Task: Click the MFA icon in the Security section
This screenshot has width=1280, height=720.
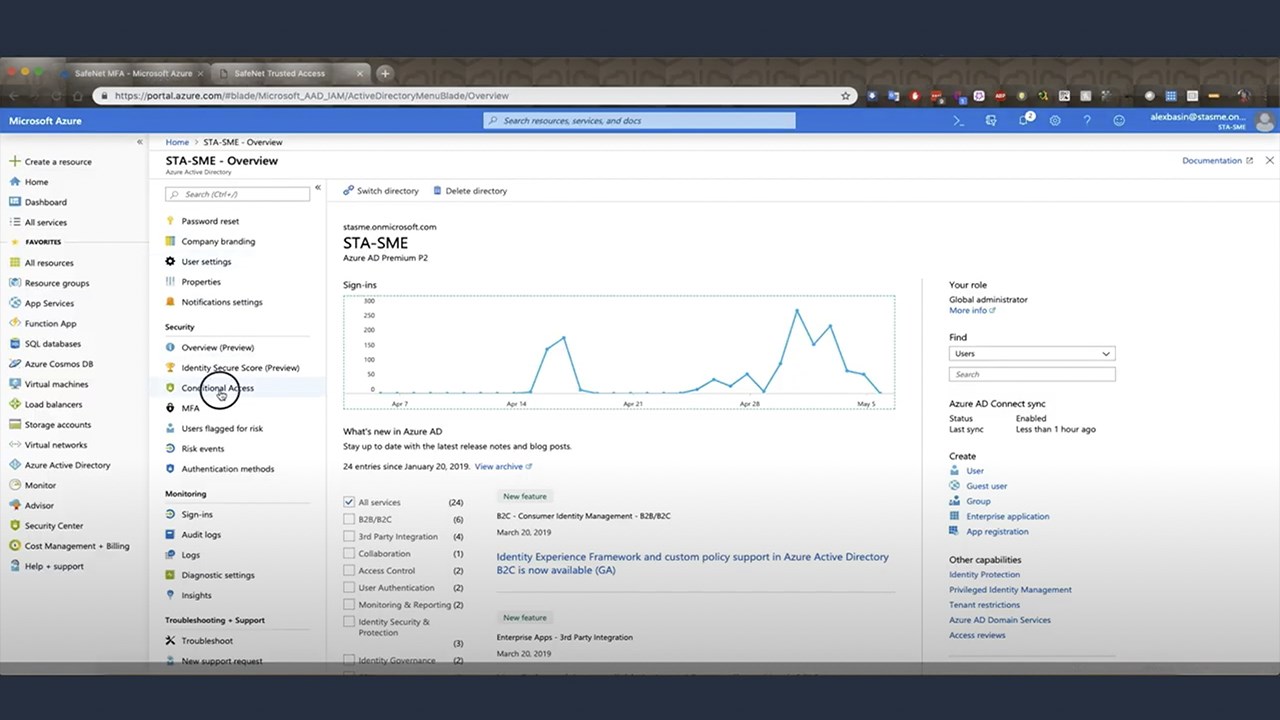Action: click(x=170, y=408)
